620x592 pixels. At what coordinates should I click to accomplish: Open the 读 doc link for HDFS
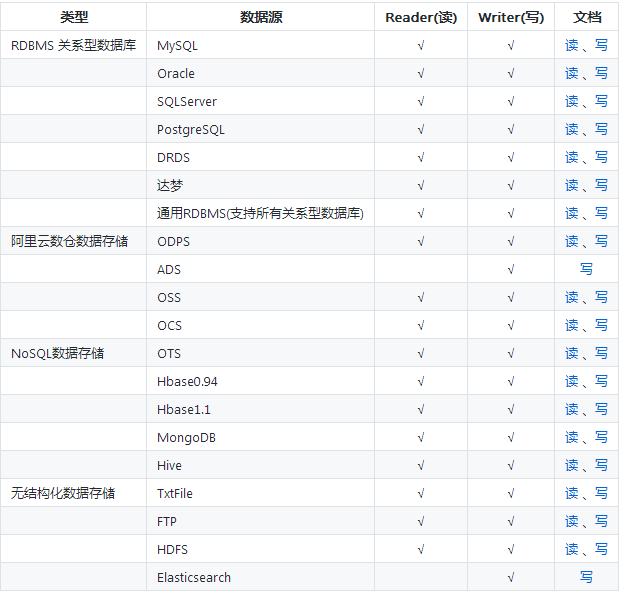[572, 549]
